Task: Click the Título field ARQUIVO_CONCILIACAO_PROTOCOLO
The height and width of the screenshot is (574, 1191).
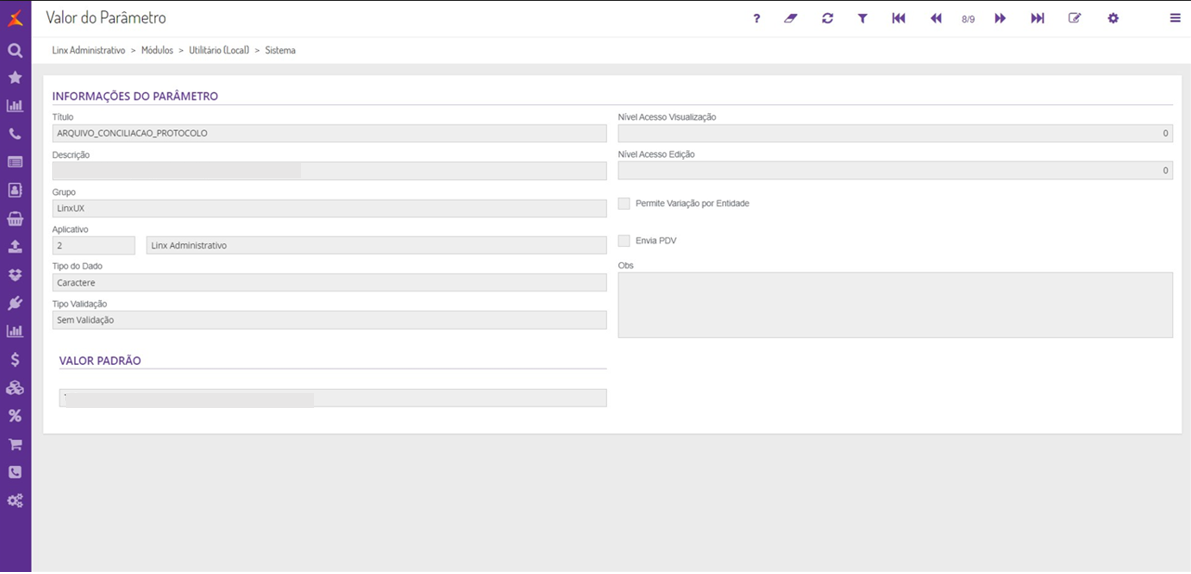Action: [x=330, y=134]
